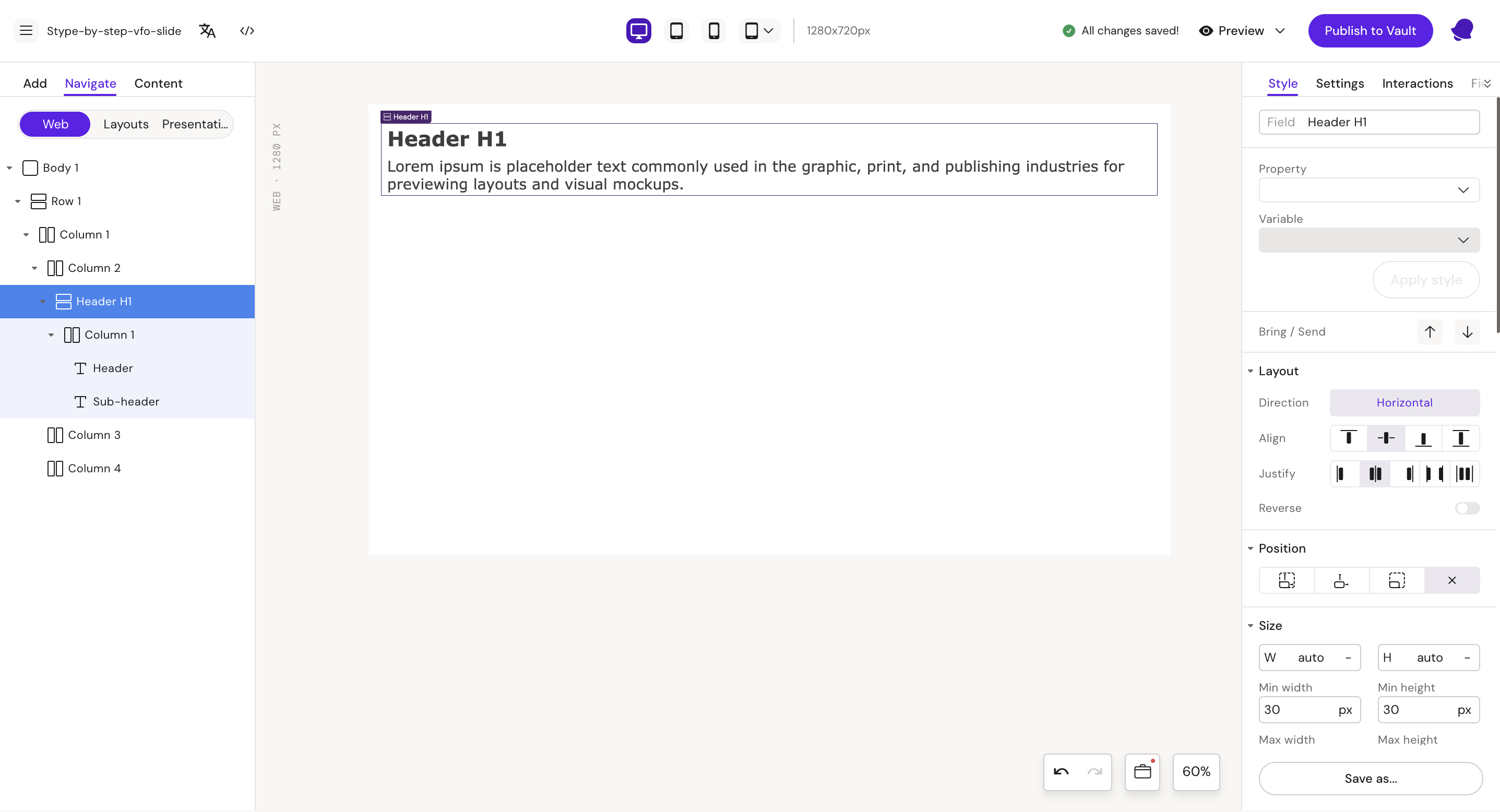Toggle Horizontal direction setting
Screen dimensions: 1500x812
[1404, 403]
